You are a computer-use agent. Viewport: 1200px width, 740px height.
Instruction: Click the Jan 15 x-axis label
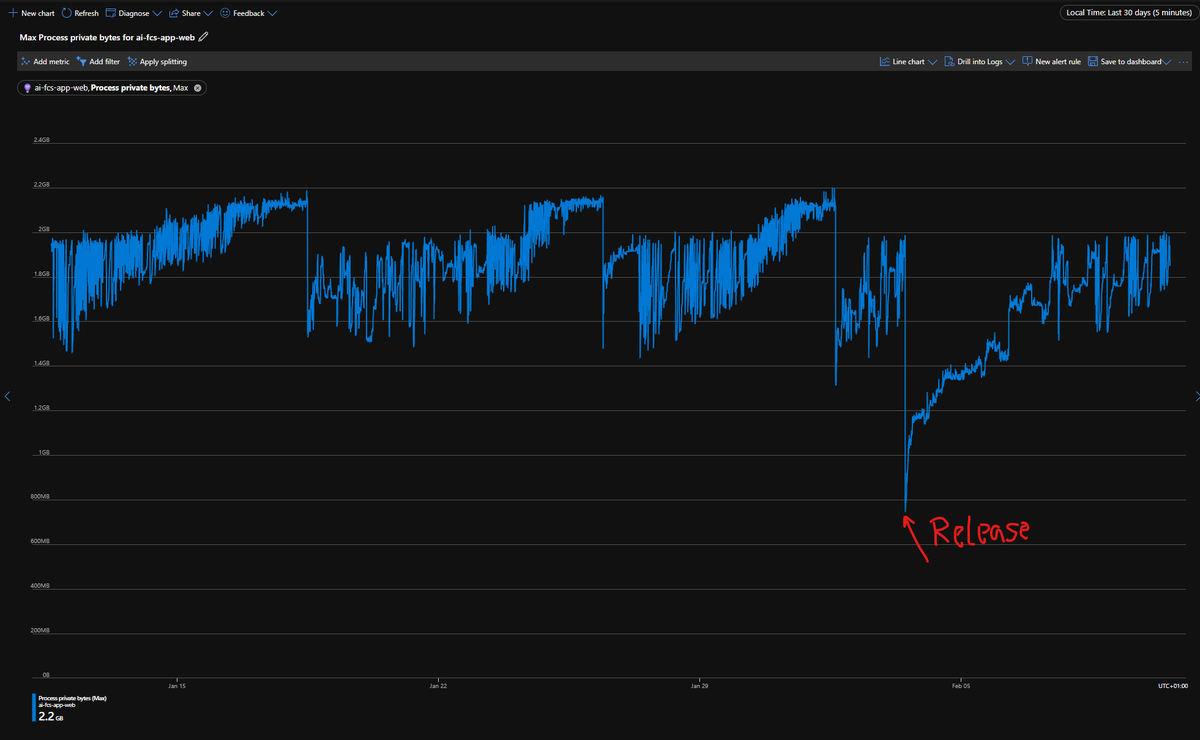coord(177,686)
